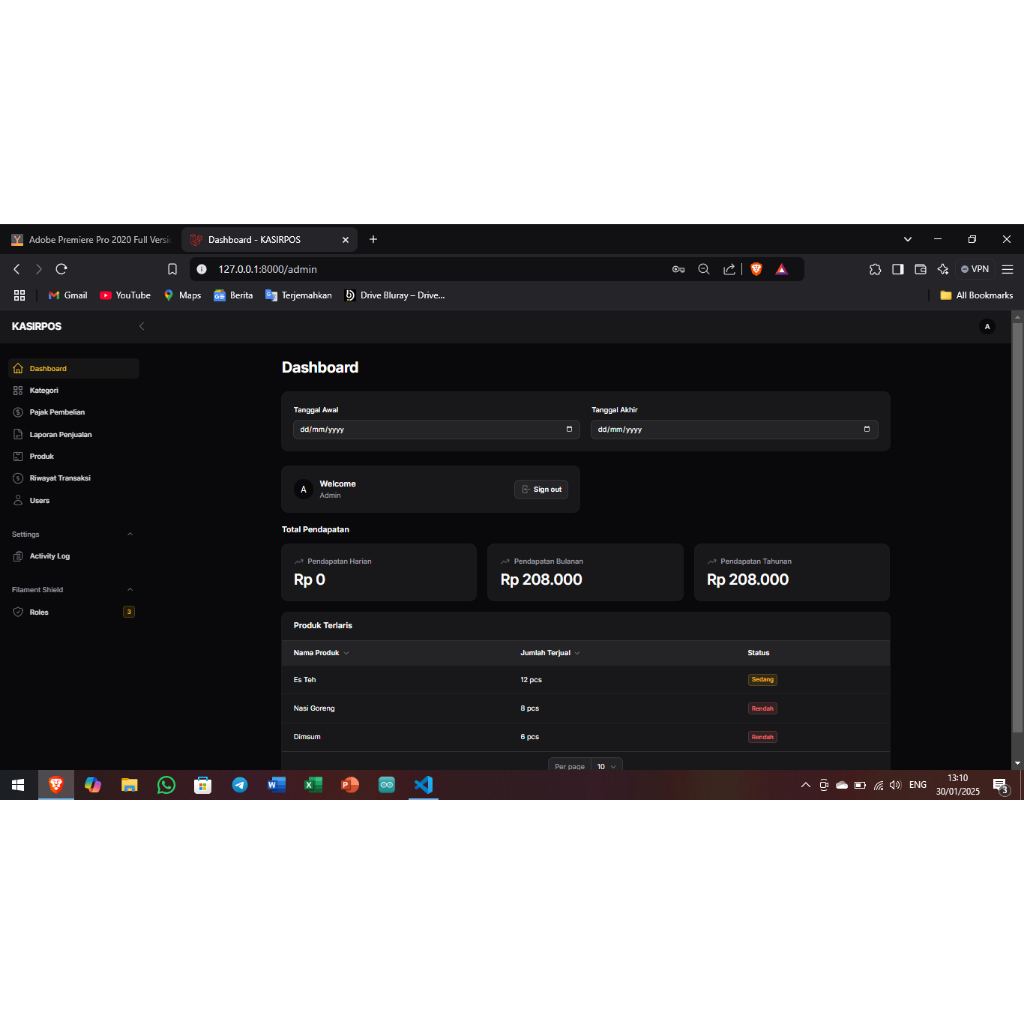The width and height of the screenshot is (1024, 1024).
Task: Bookmark this page using the bookmark icon
Action: coord(172,269)
